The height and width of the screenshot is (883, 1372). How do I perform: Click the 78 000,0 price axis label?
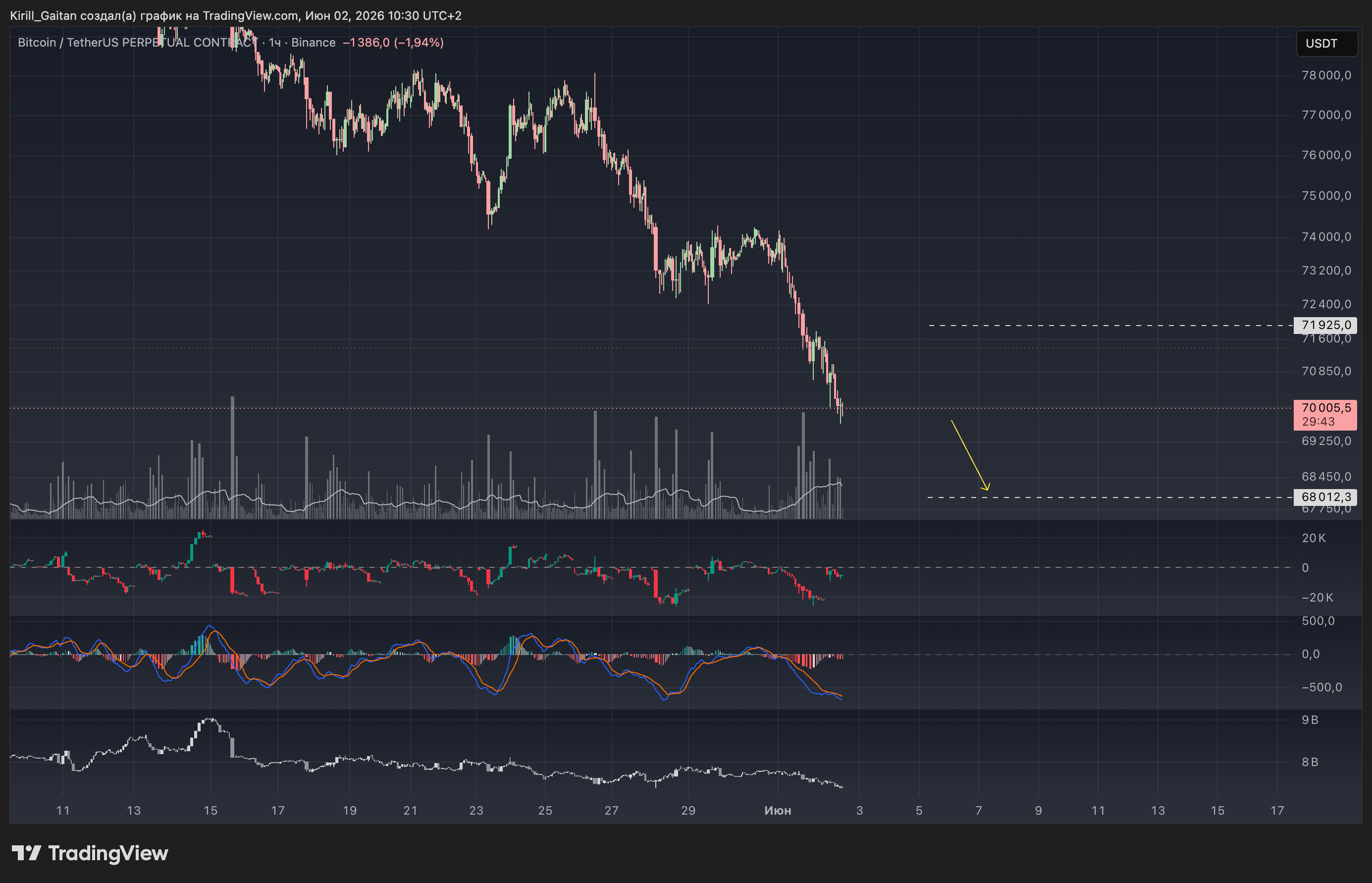1326,75
